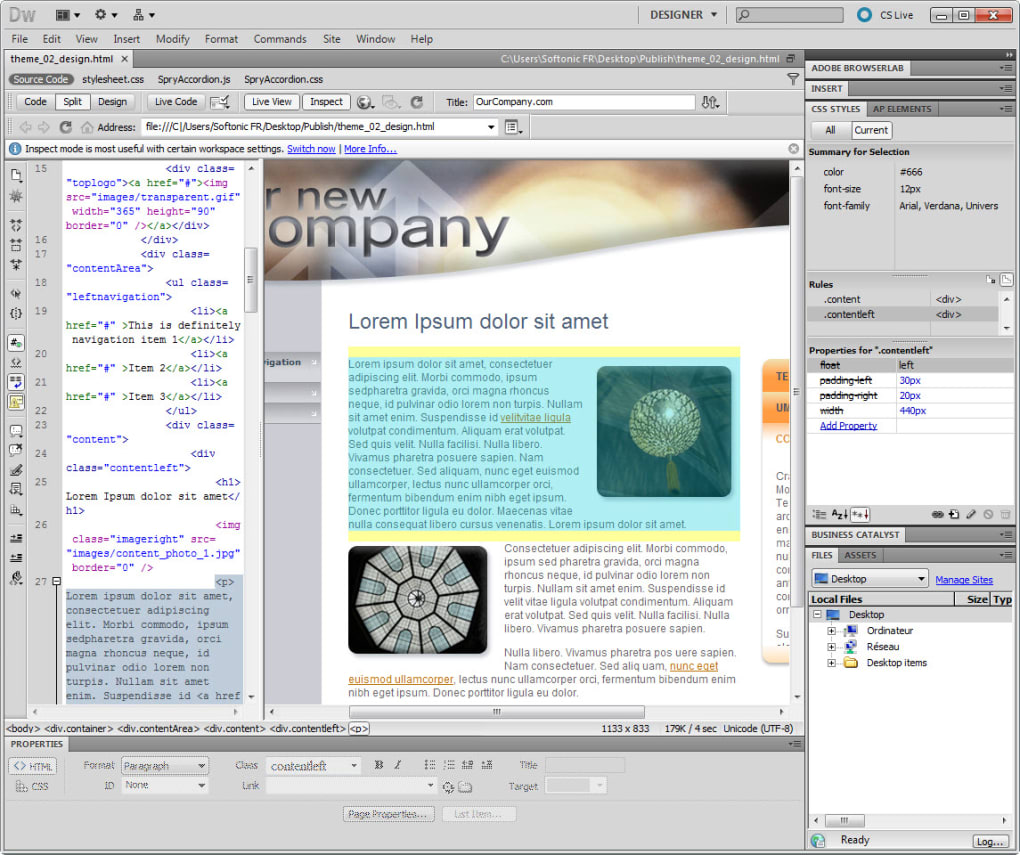Click the Refresh design view icon
The image size is (1020, 855).
[417, 102]
